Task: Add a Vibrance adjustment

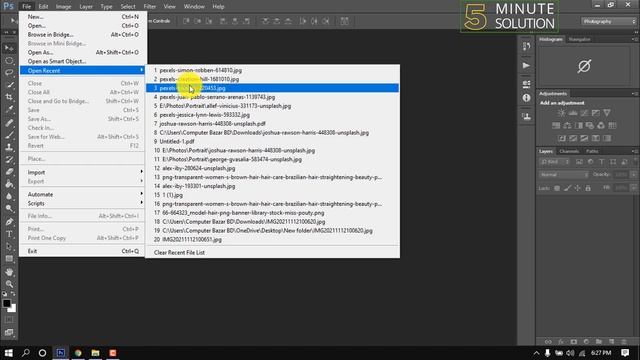Action: click(x=607, y=113)
